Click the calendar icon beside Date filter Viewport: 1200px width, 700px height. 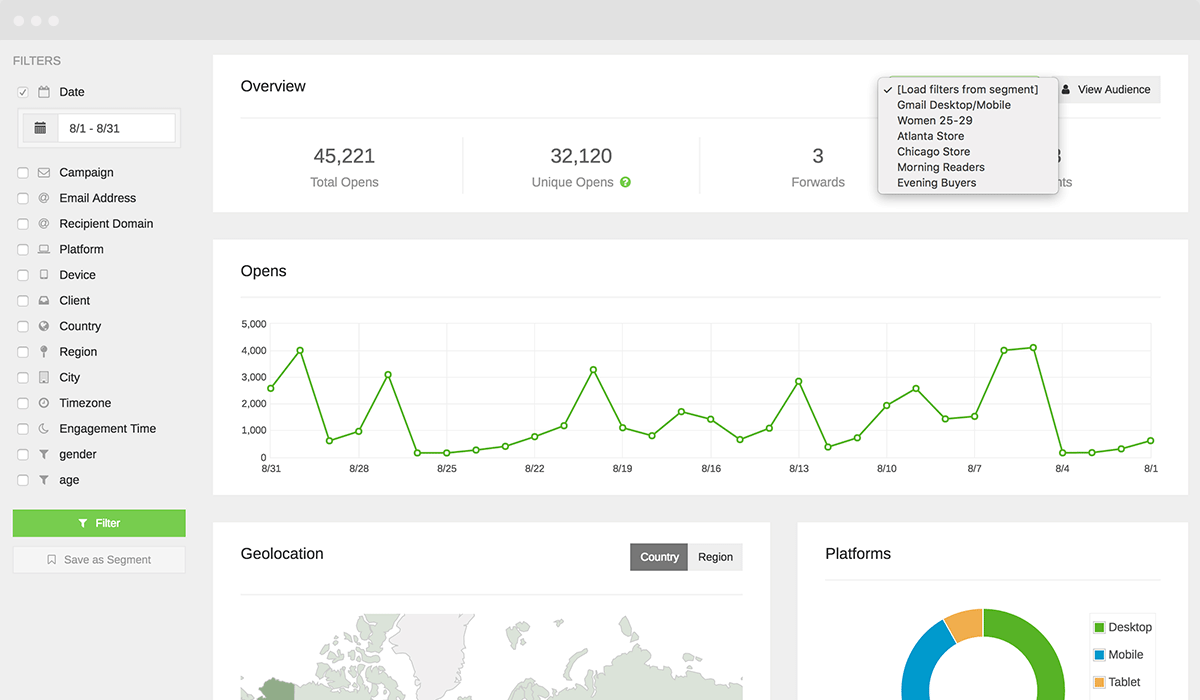click(44, 92)
